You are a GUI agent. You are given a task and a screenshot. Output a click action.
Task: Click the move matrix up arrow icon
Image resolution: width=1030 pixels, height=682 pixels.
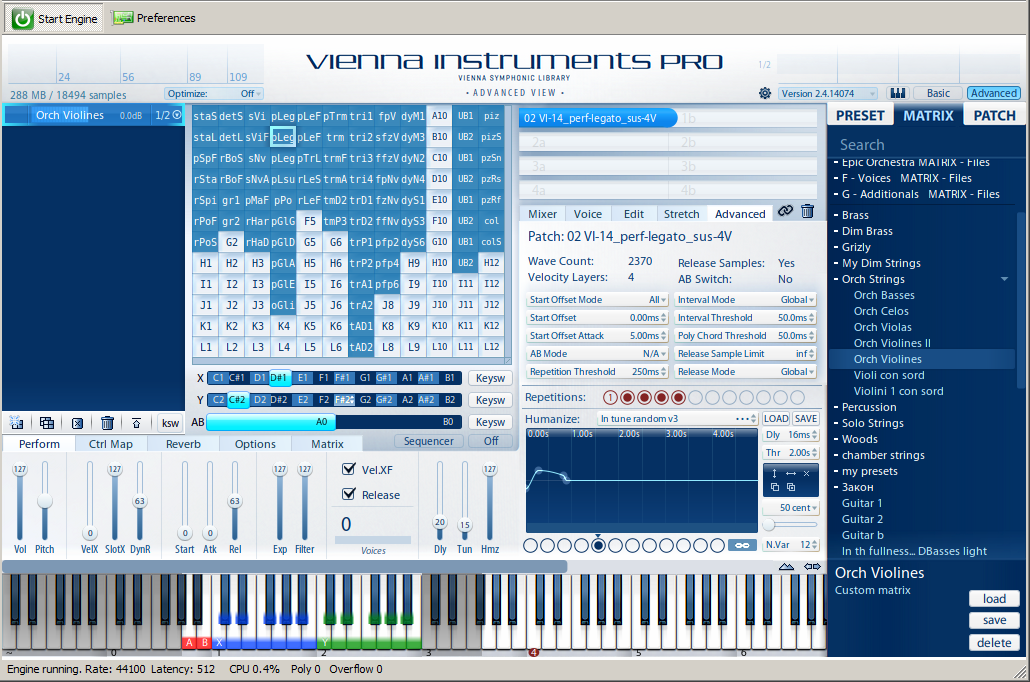click(x=136, y=423)
